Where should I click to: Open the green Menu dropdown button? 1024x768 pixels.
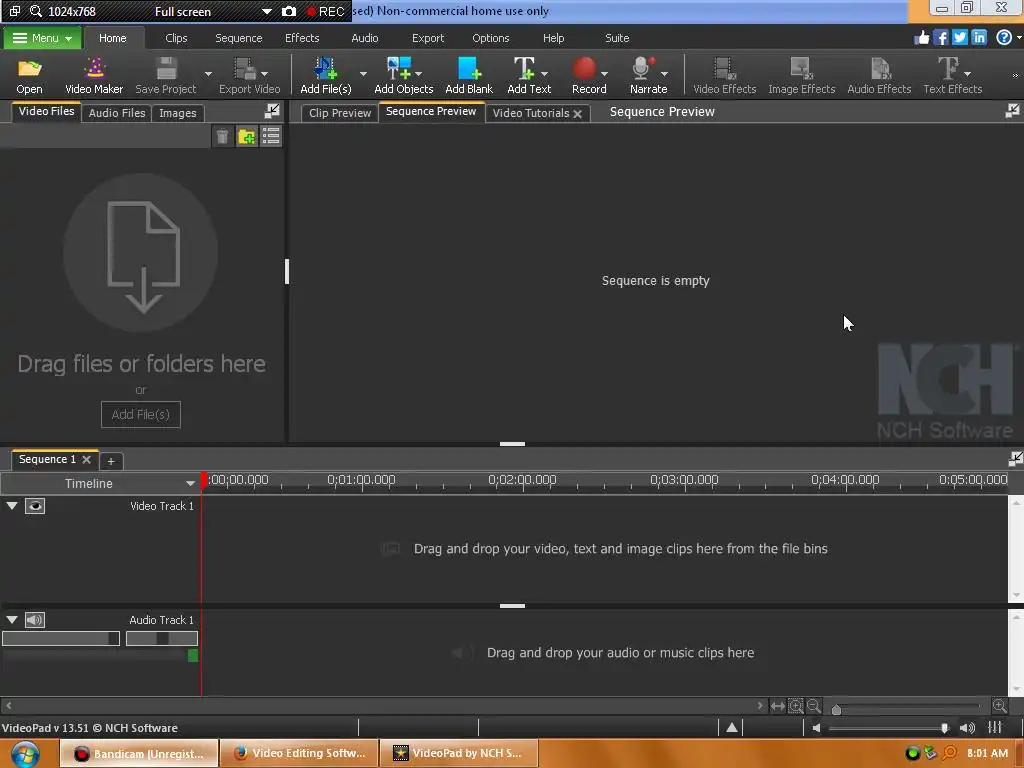pyautogui.click(x=42, y=38)
